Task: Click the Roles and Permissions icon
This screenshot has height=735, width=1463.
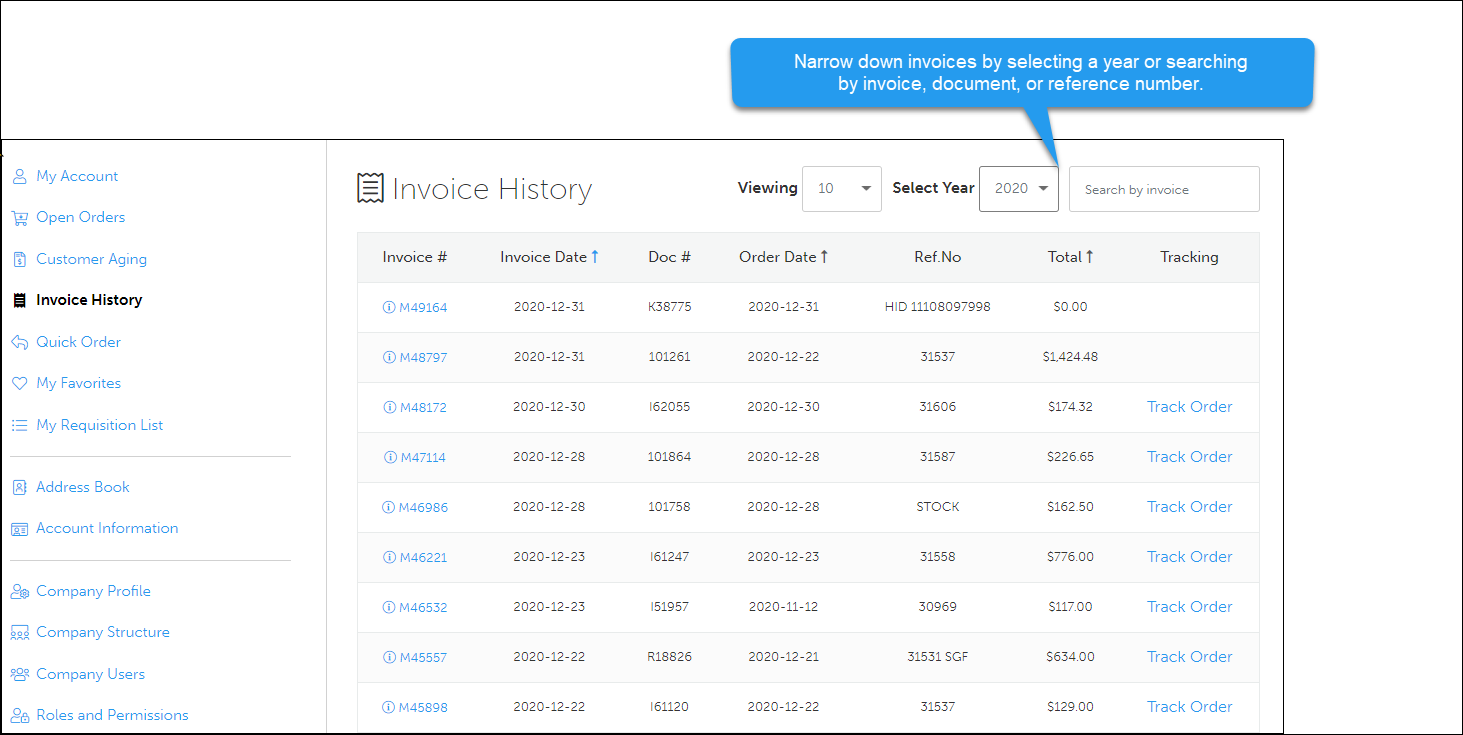Action: point(19,716)
